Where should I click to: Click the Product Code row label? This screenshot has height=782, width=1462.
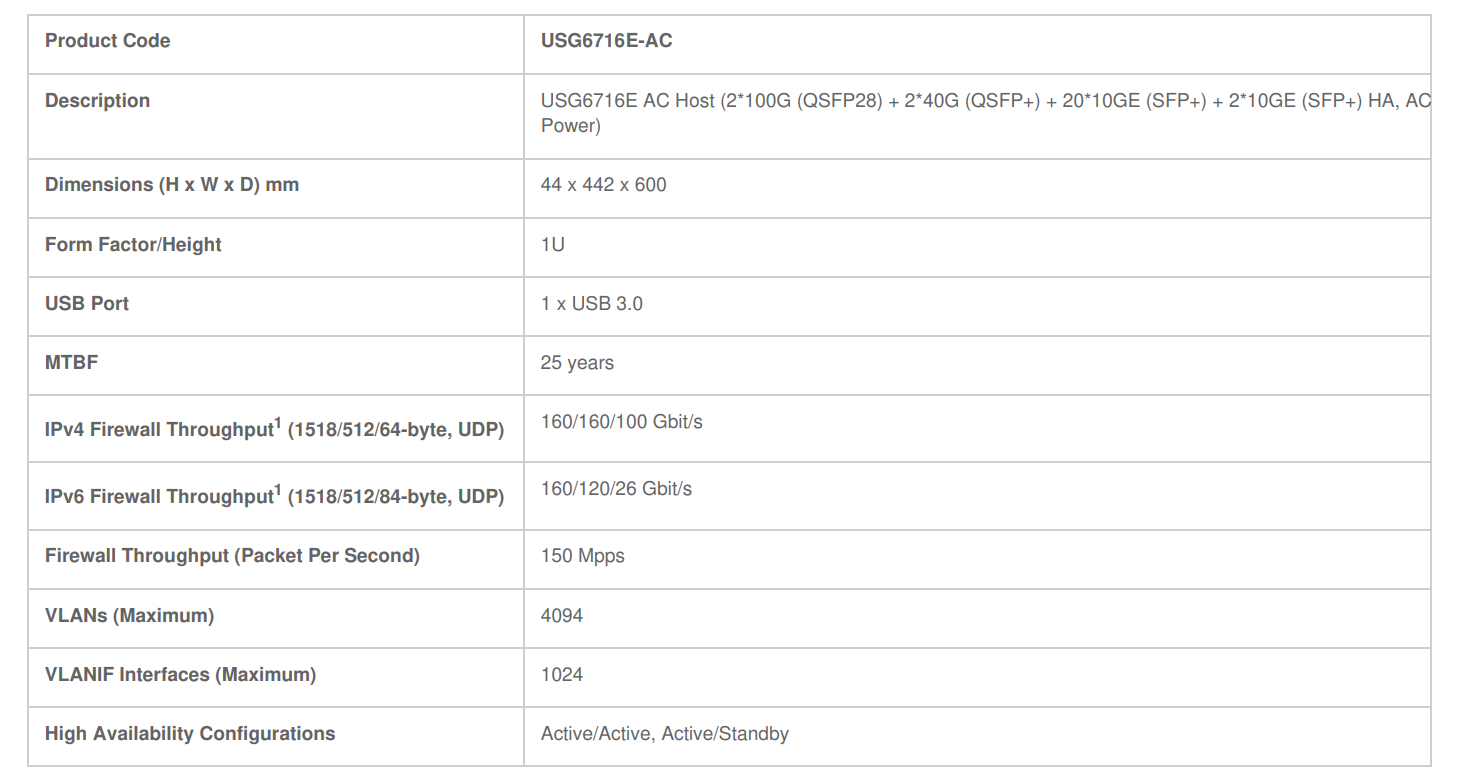pos(108,41)
